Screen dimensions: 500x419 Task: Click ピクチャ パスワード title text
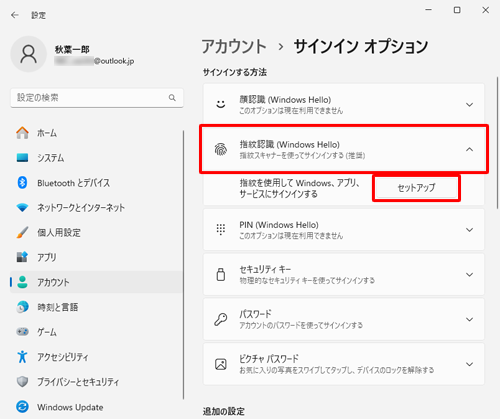[269, 359]
